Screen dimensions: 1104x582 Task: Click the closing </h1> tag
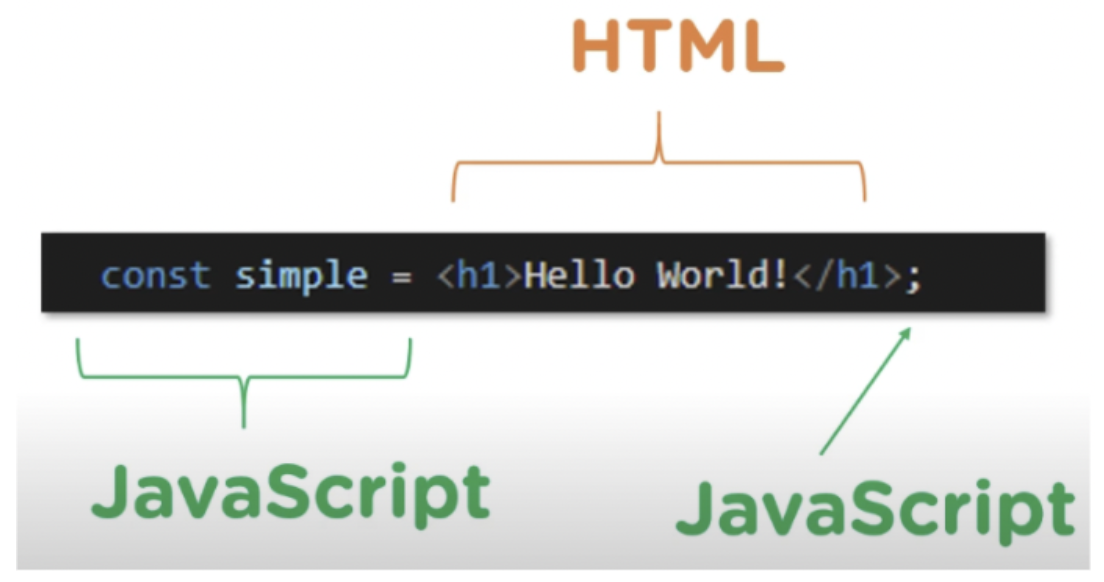click(848, 274)
